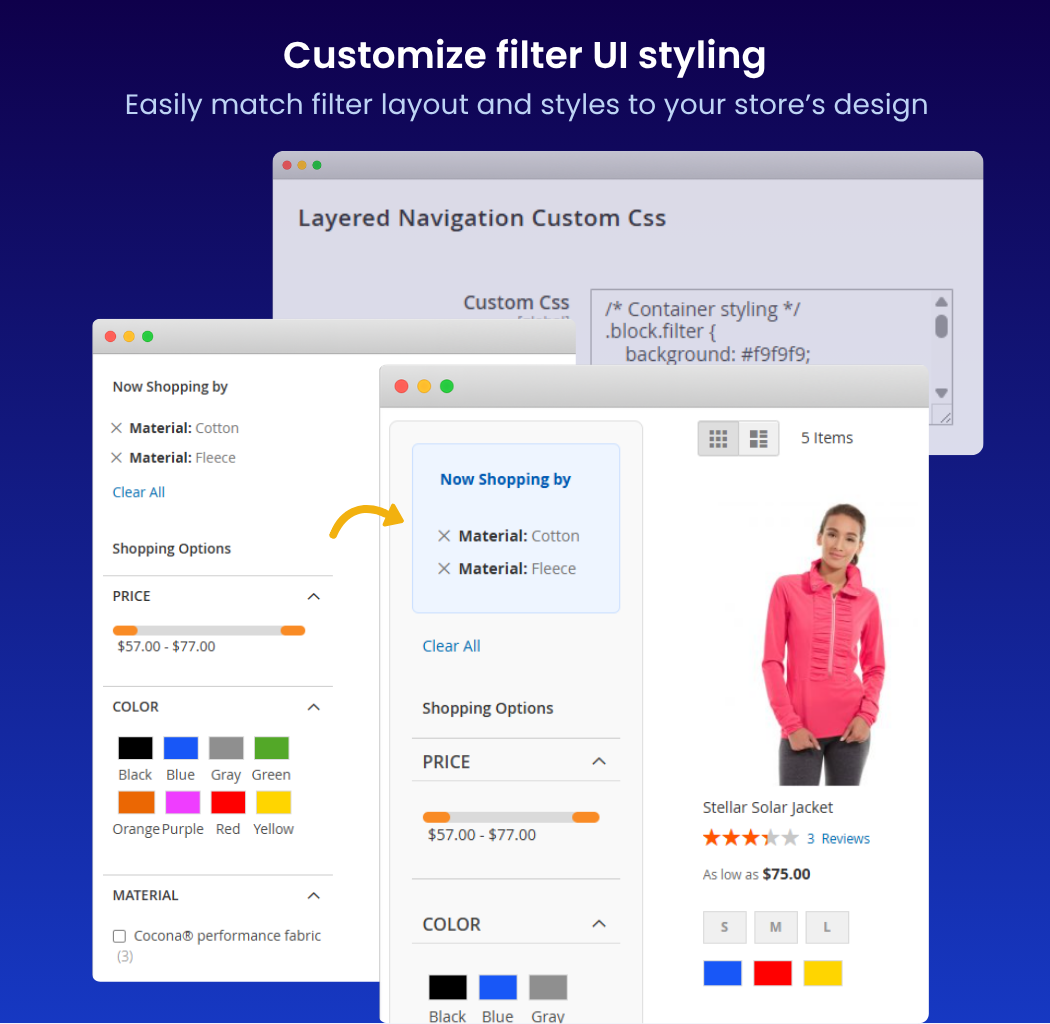Collapse PRICE section in left window
Viewport: 1050px width, 1024px height.
coord(313,596)
